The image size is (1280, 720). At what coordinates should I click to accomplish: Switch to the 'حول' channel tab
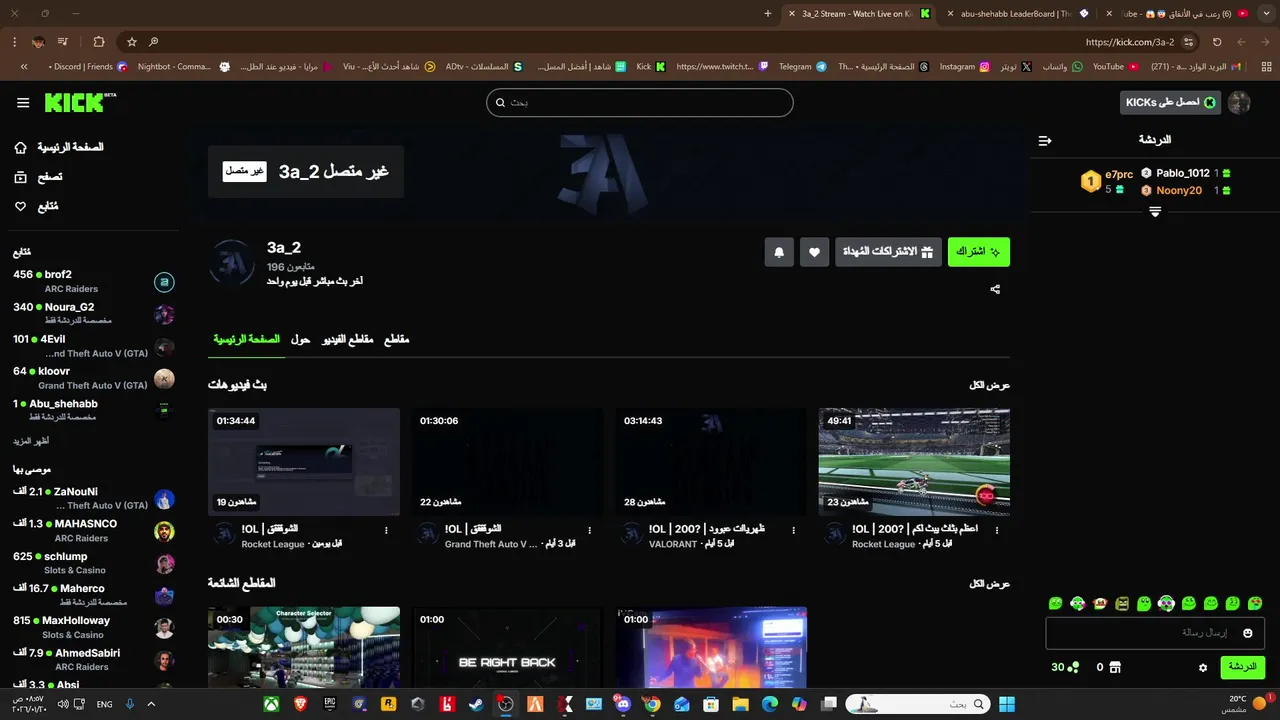[300, 340]
